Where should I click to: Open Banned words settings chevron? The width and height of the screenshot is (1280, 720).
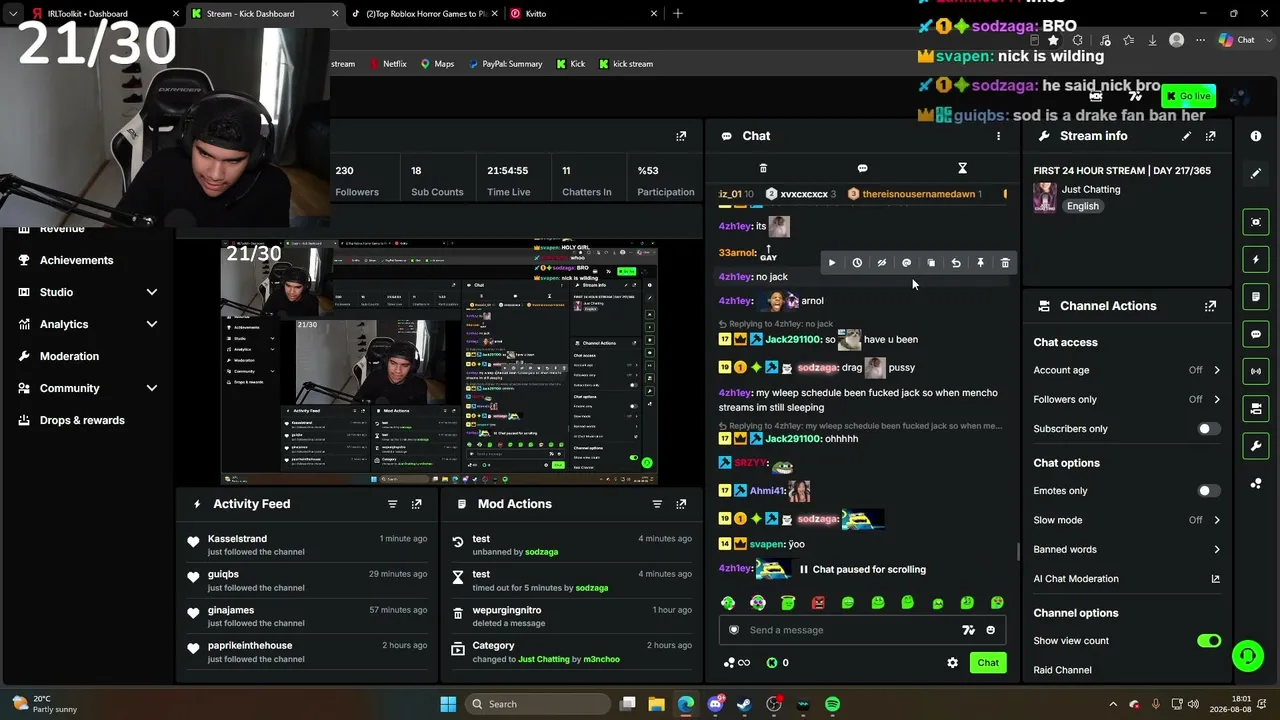pos(1217,549)
